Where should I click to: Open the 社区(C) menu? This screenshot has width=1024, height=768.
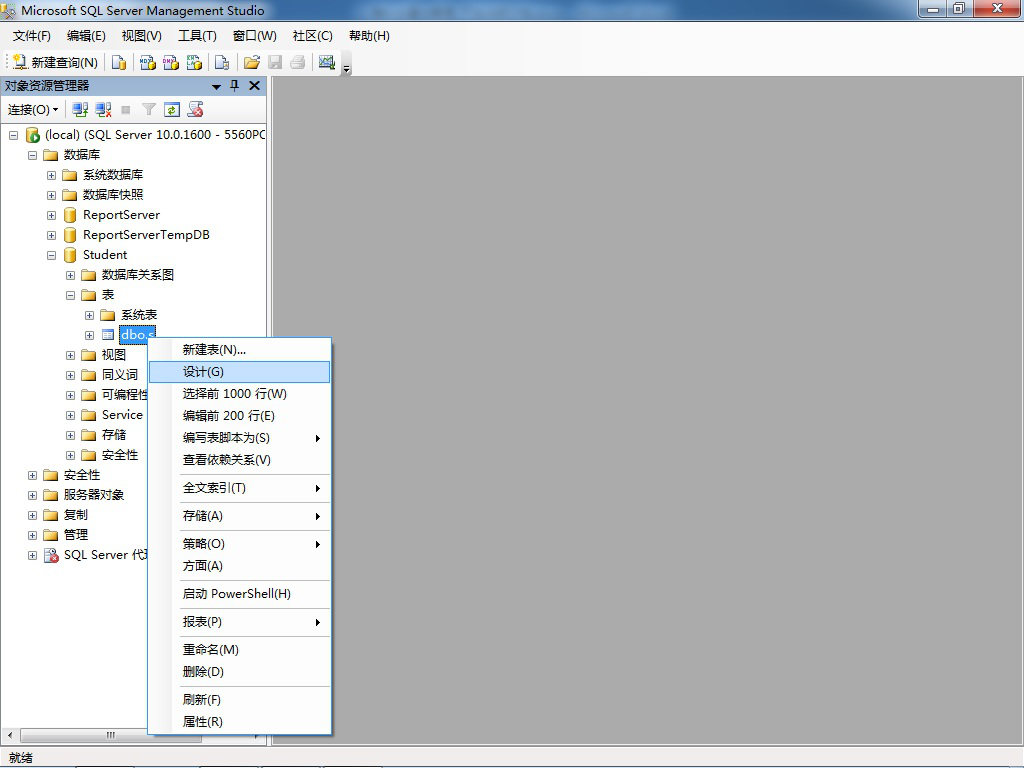tap(313, 36)
